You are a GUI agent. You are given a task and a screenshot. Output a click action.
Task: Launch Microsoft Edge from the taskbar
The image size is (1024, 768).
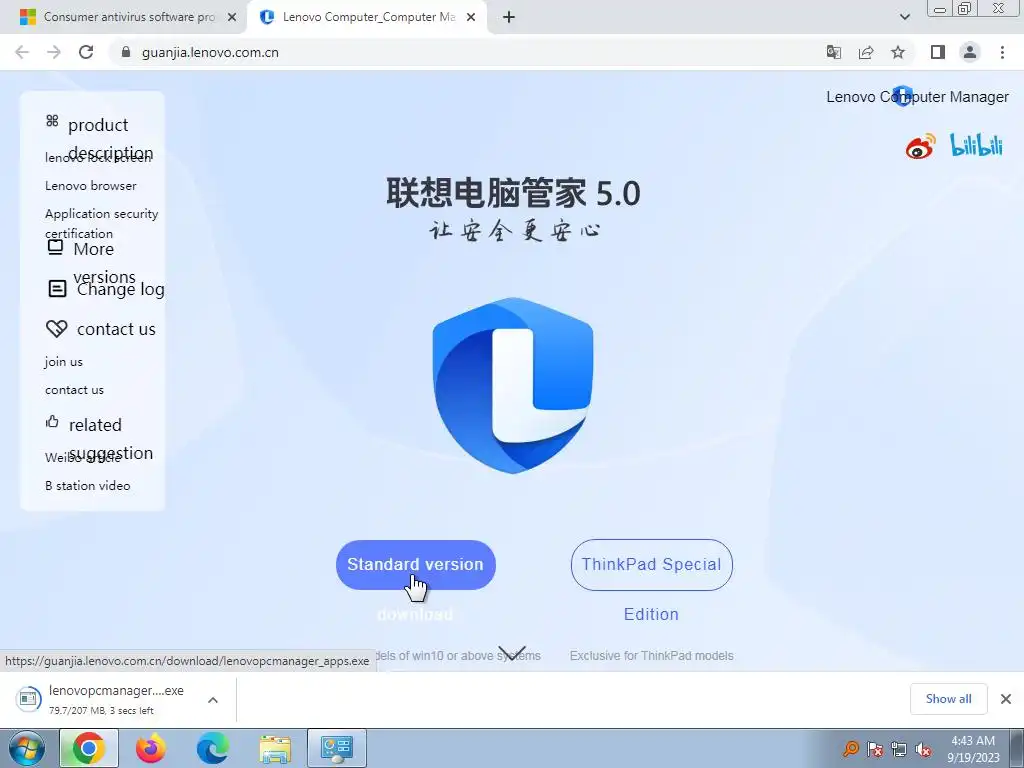coord(213,748)
